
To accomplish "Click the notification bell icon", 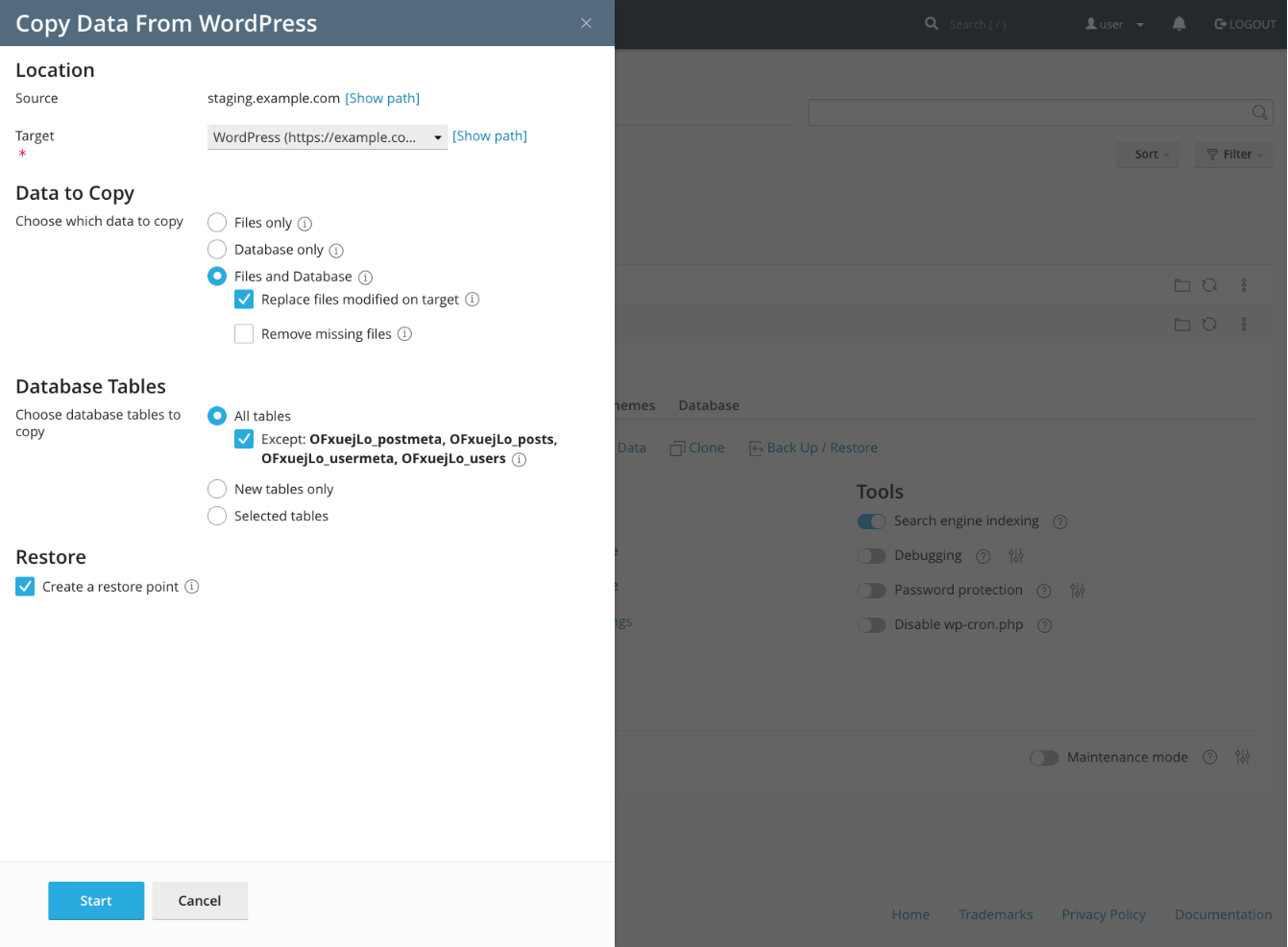I will click(x=1179, y=23).
